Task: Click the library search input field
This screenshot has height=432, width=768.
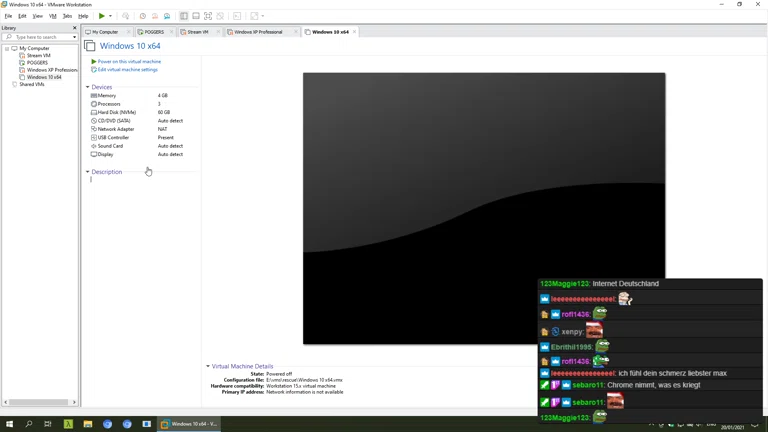Action: [40, 37]
